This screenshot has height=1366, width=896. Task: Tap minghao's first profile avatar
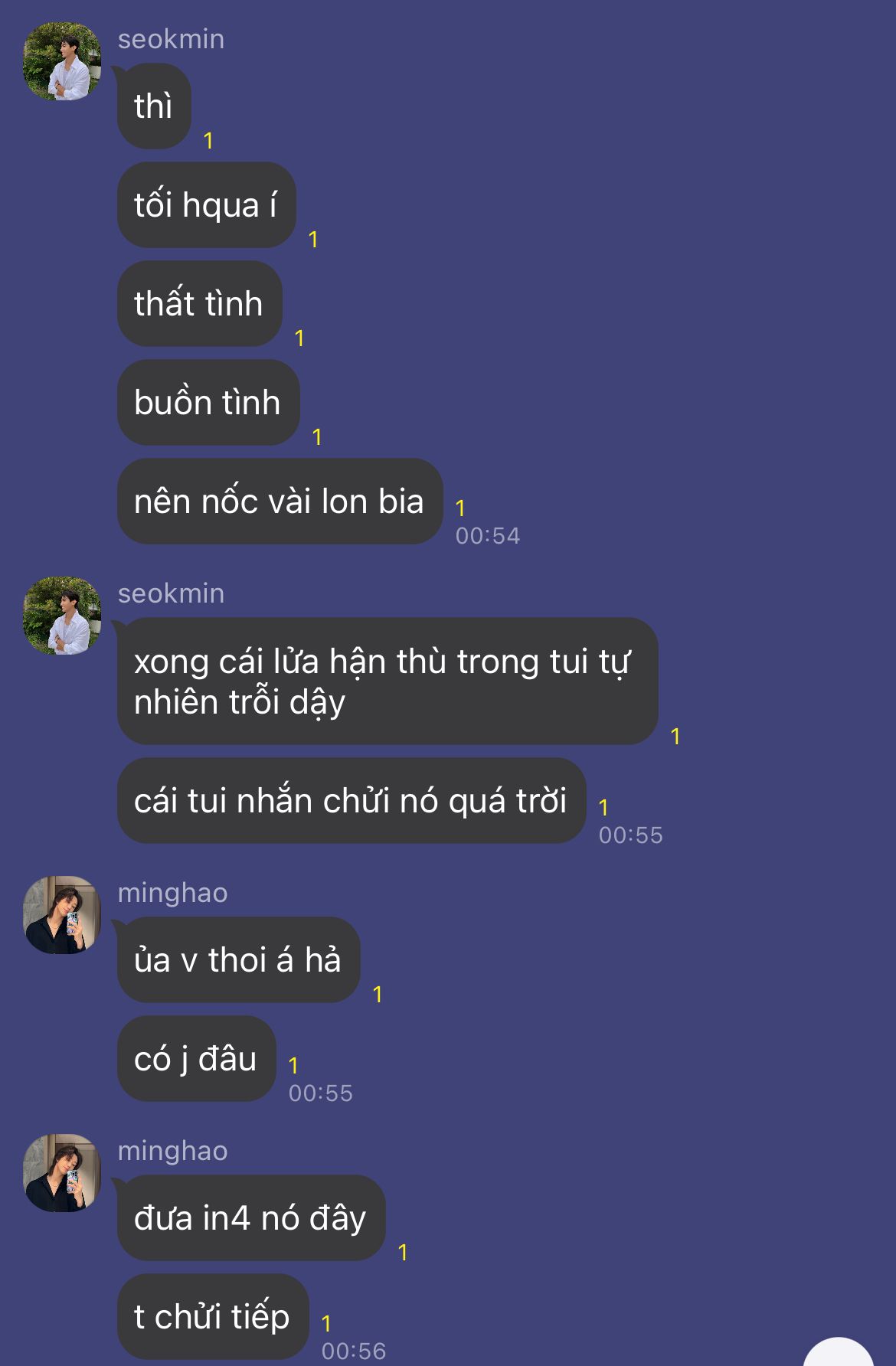click(62, 915)
